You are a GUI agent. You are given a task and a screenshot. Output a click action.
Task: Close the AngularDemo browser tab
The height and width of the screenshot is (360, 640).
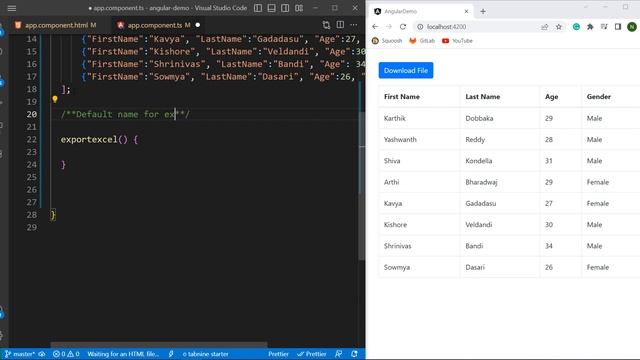(466, 11)
